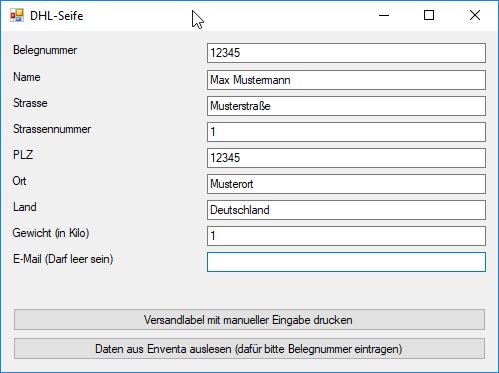This screenshot has width=499, height=373.
Task: Click the PLZ input box
Action: (x=346, y=158)
